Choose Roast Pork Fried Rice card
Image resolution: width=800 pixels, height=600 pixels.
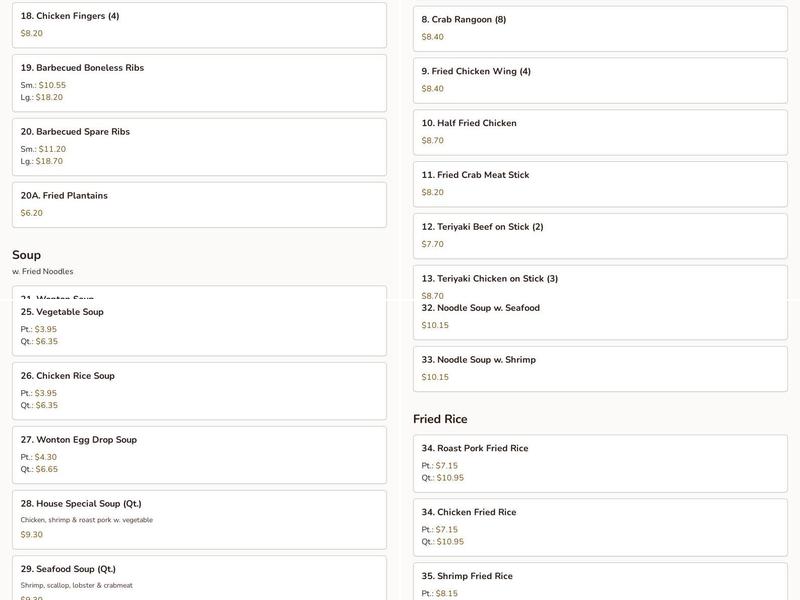(x=601, y=463)
